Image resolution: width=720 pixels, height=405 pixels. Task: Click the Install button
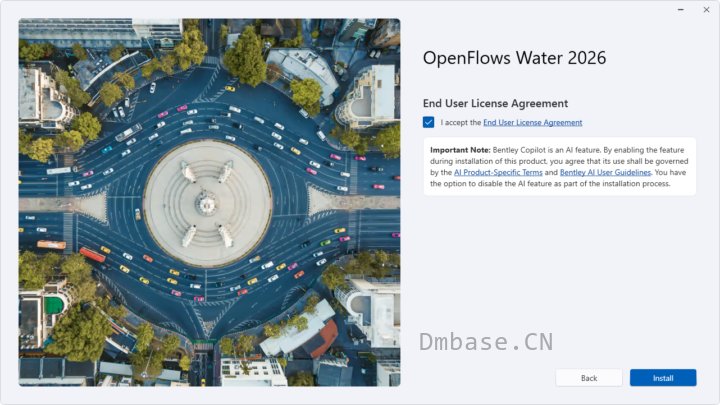(x=663, y=378)
